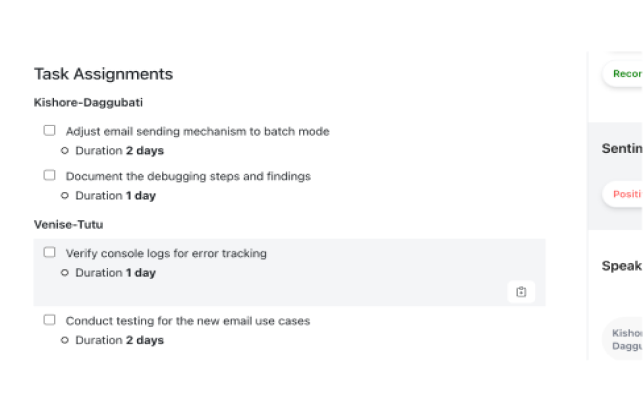Viewport: 643px width, 410px height.
Task: Click text Adjust email sending mechanism to batch mode
Action: pos(197,131)
